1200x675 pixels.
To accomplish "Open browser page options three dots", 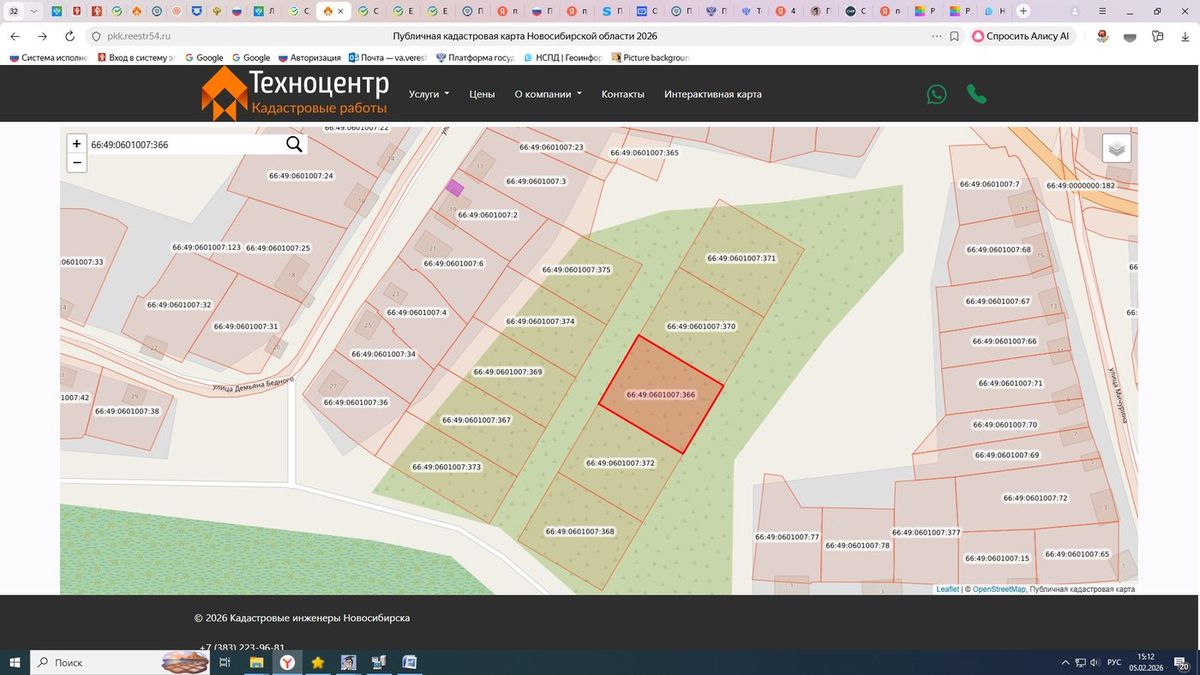I will (x=936, y=35).
